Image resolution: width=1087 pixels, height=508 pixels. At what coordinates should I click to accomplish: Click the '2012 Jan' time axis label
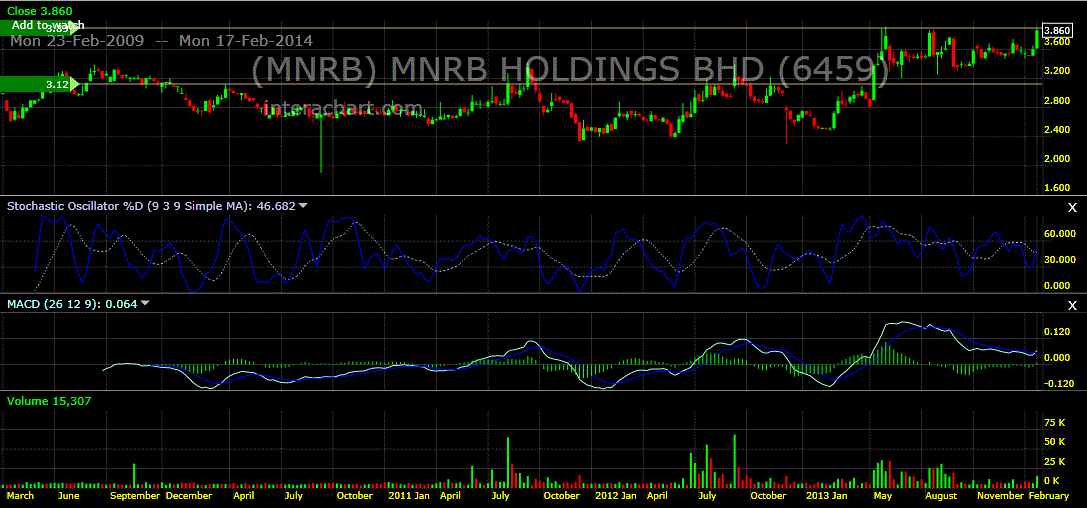pos(617,496)
